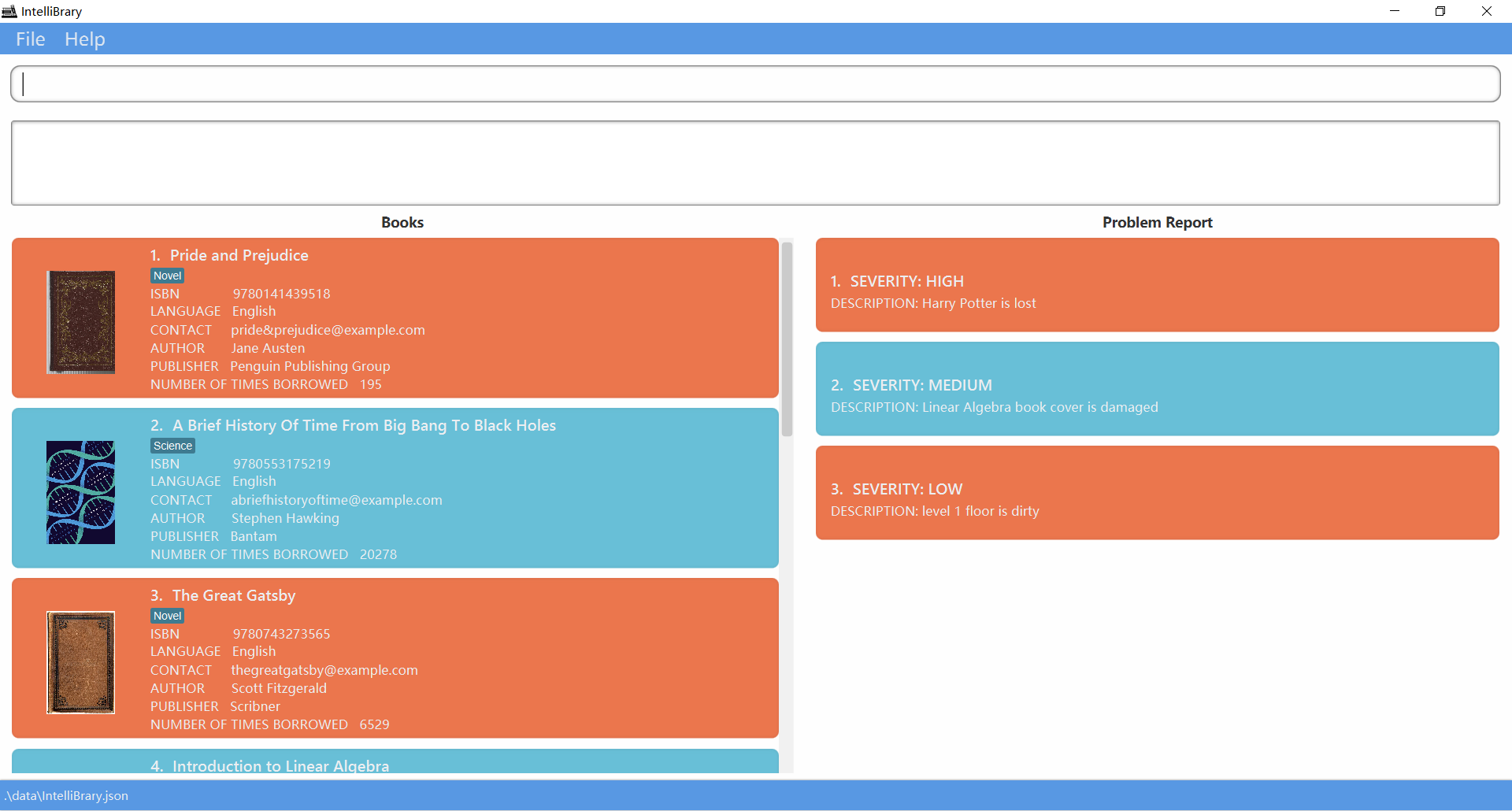This screenshot has width=1512, height=811.
Task: Click ISBN 9780553175219
Action: [281, 464]
